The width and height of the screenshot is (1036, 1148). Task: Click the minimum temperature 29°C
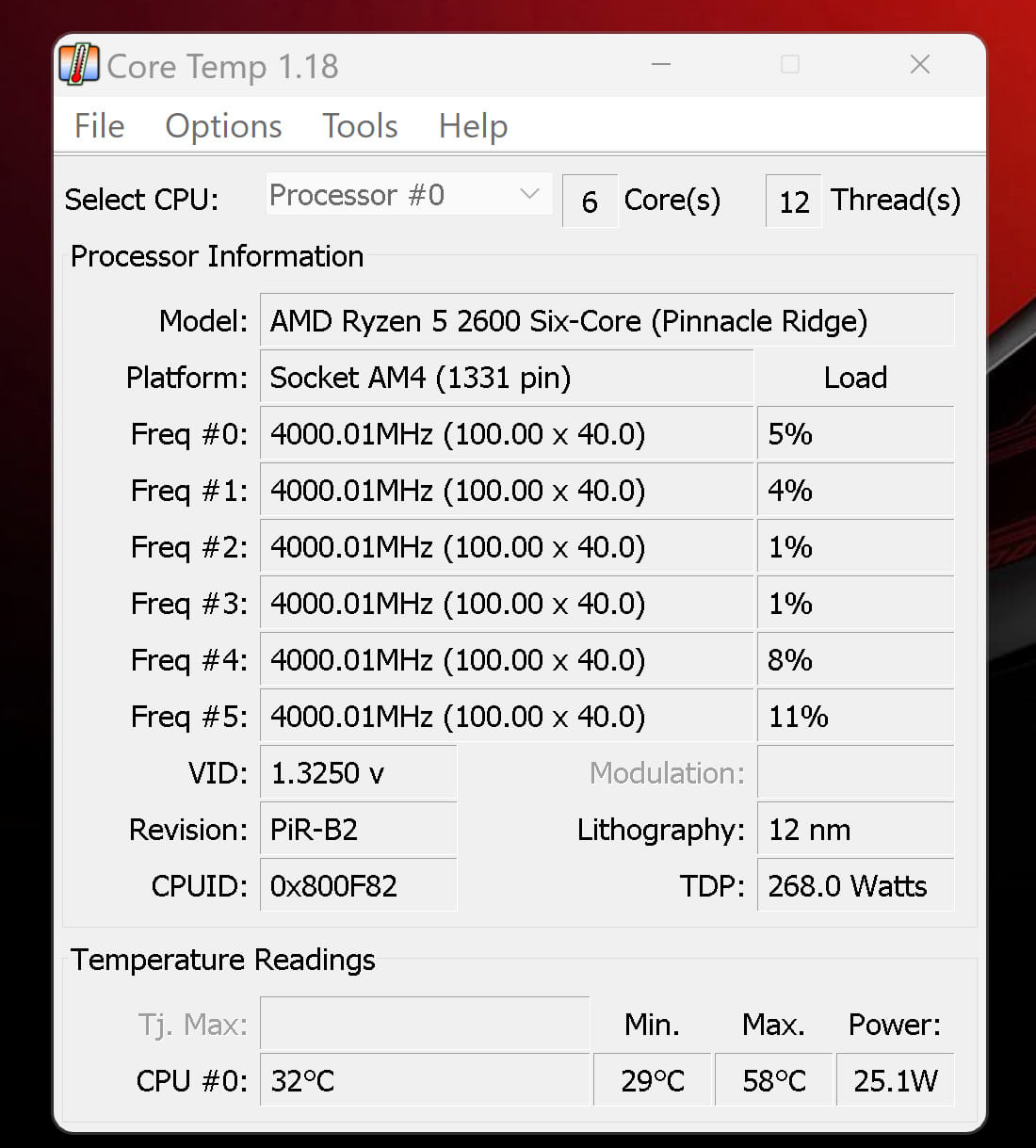[x=653, y=1079]
